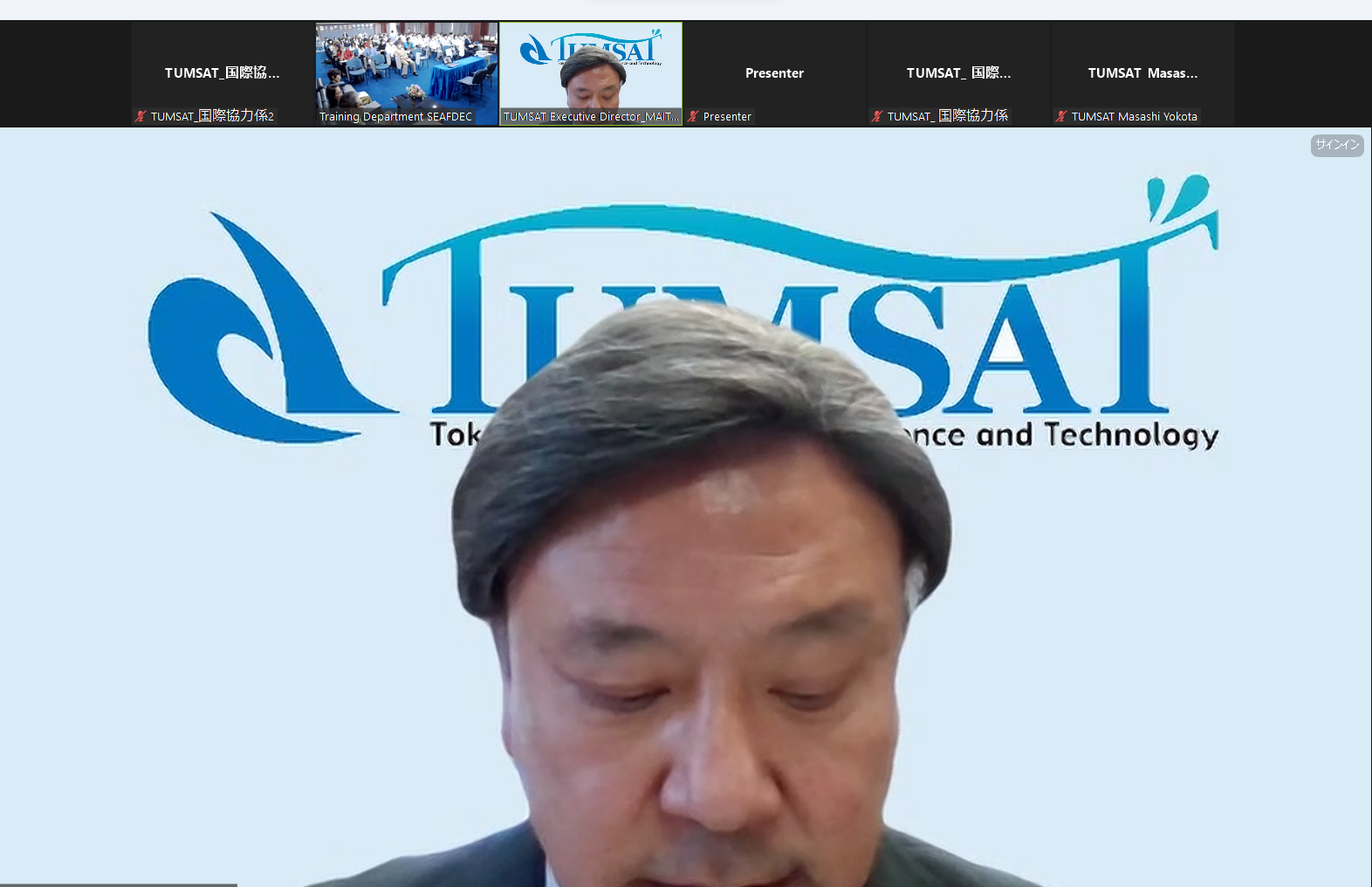
Task: Click the TUMSAT Executive Director_MAIT name label
Action: pyautogui.click(x=591, y=116)
